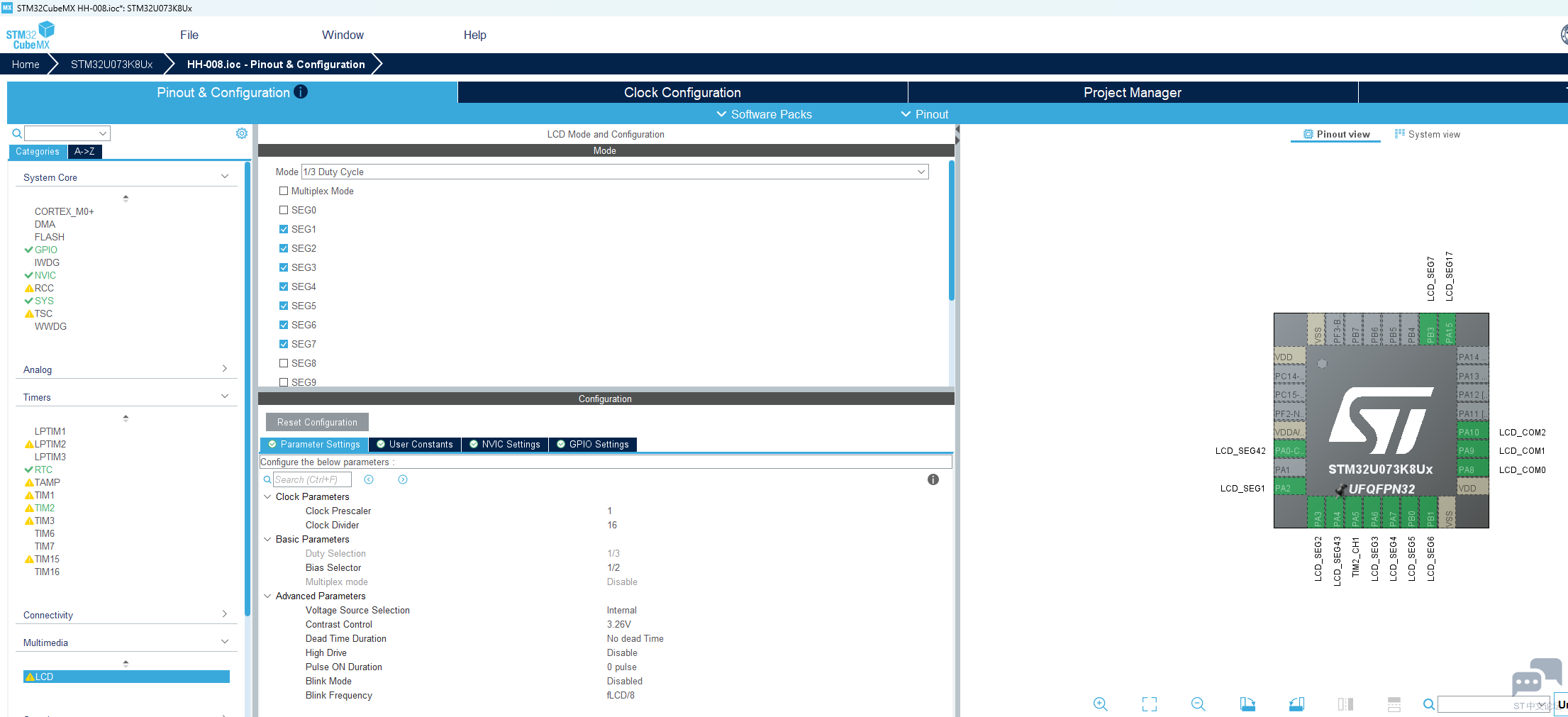
Task: Toggle horizontal split view icon
Action: (1394, 704)
